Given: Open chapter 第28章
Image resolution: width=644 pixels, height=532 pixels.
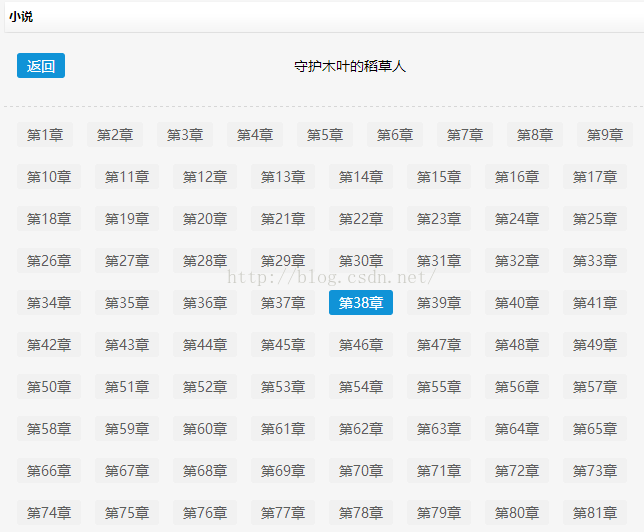Looking at the screenshot, I should click(x=205, y=260).
